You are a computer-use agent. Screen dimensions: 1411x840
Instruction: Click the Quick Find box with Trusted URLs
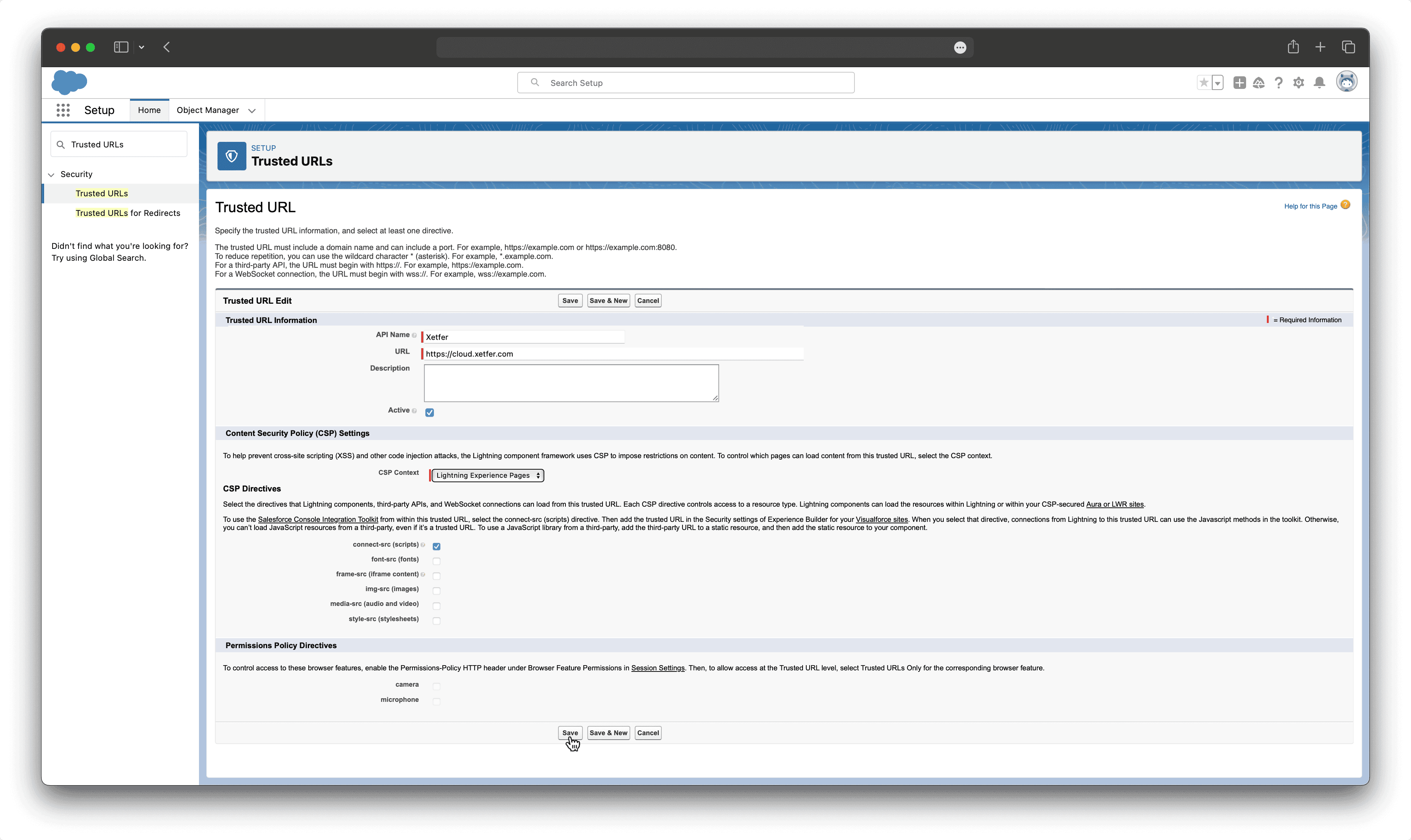119,144
